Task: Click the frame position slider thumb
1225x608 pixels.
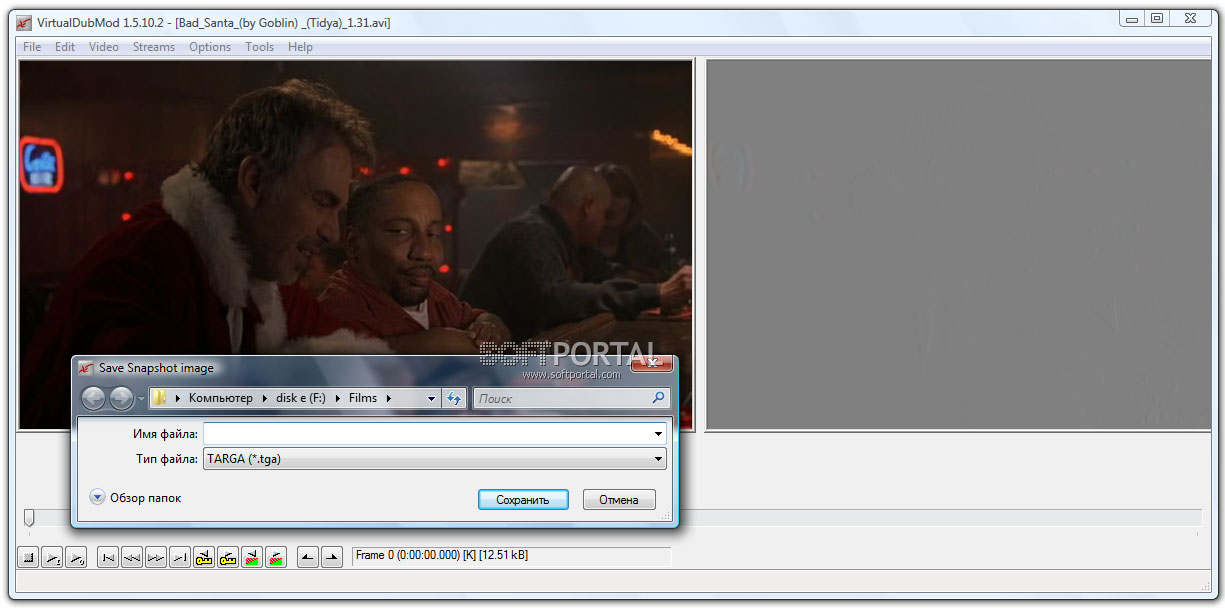Action: 29,517
